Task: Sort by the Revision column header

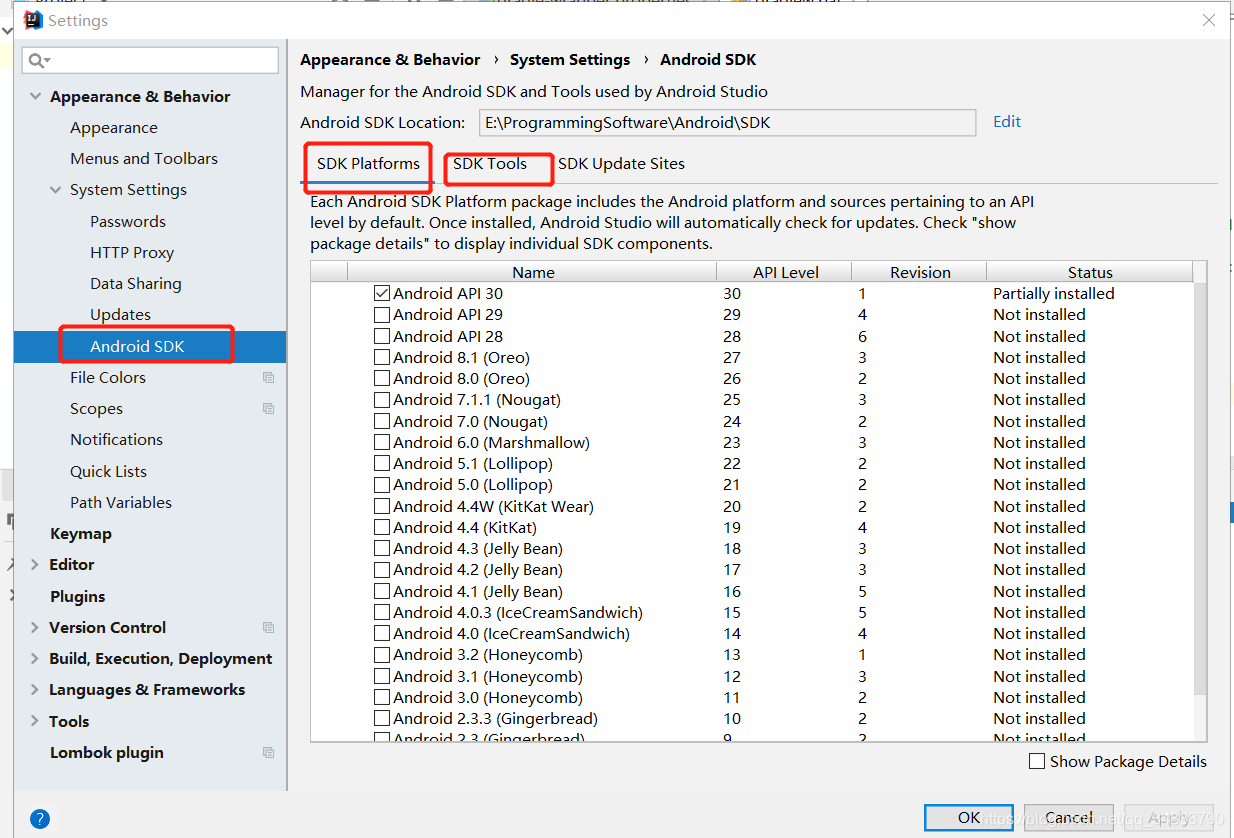Action: pos(920,272)
